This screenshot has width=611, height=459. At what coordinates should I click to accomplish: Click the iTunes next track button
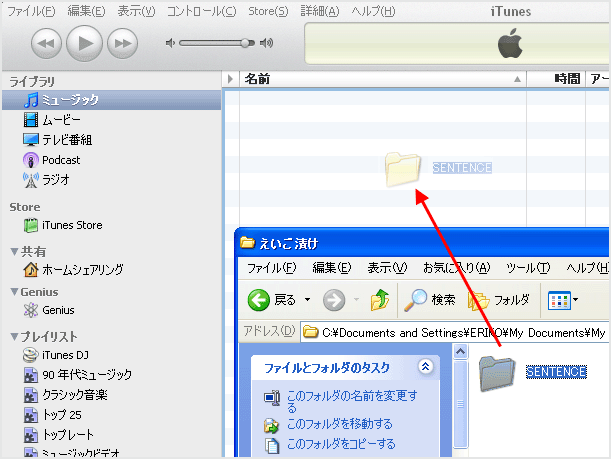[x=122, y=43]
